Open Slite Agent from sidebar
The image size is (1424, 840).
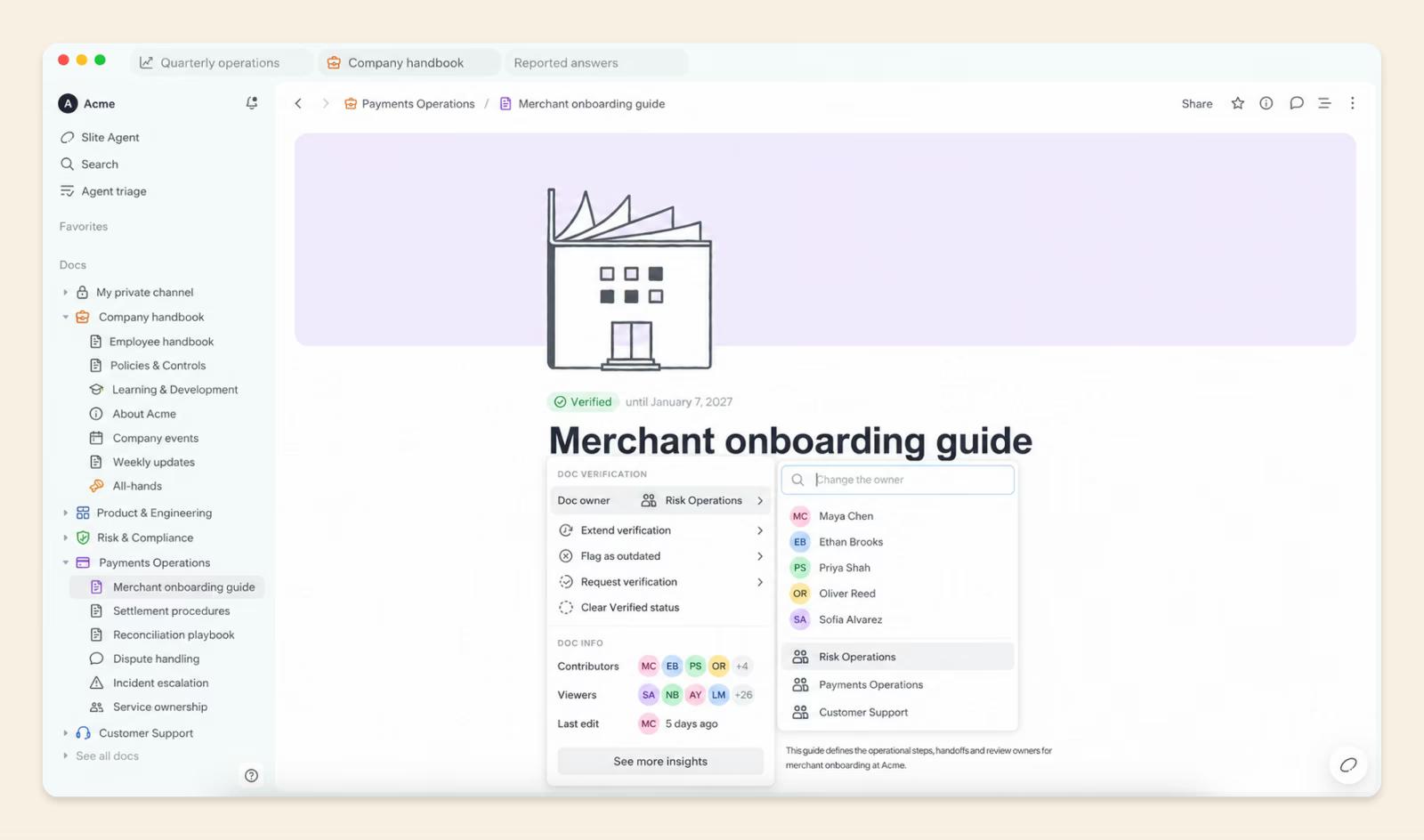tap(100, 137)
